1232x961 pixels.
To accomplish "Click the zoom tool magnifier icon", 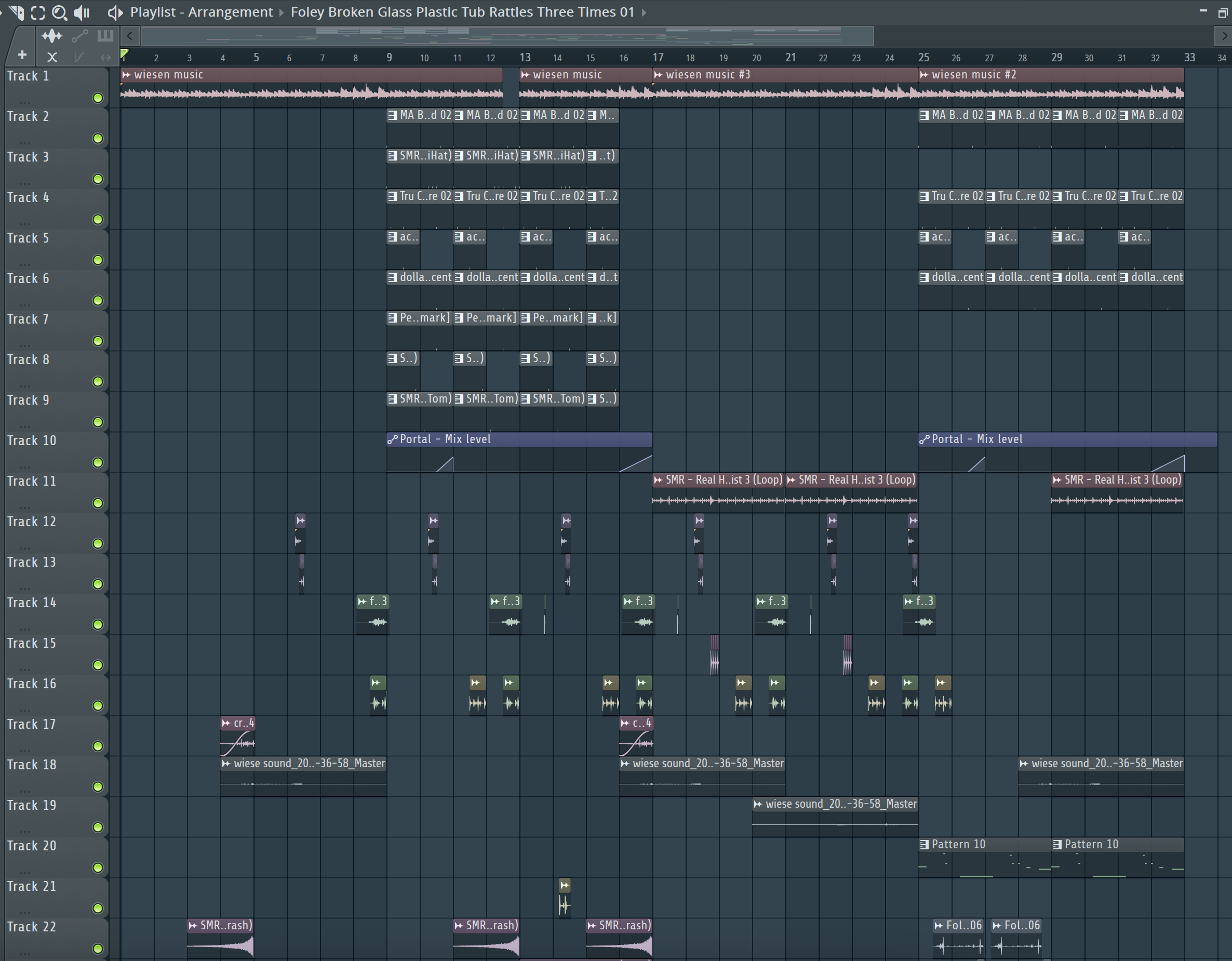I will pos(59,12).
